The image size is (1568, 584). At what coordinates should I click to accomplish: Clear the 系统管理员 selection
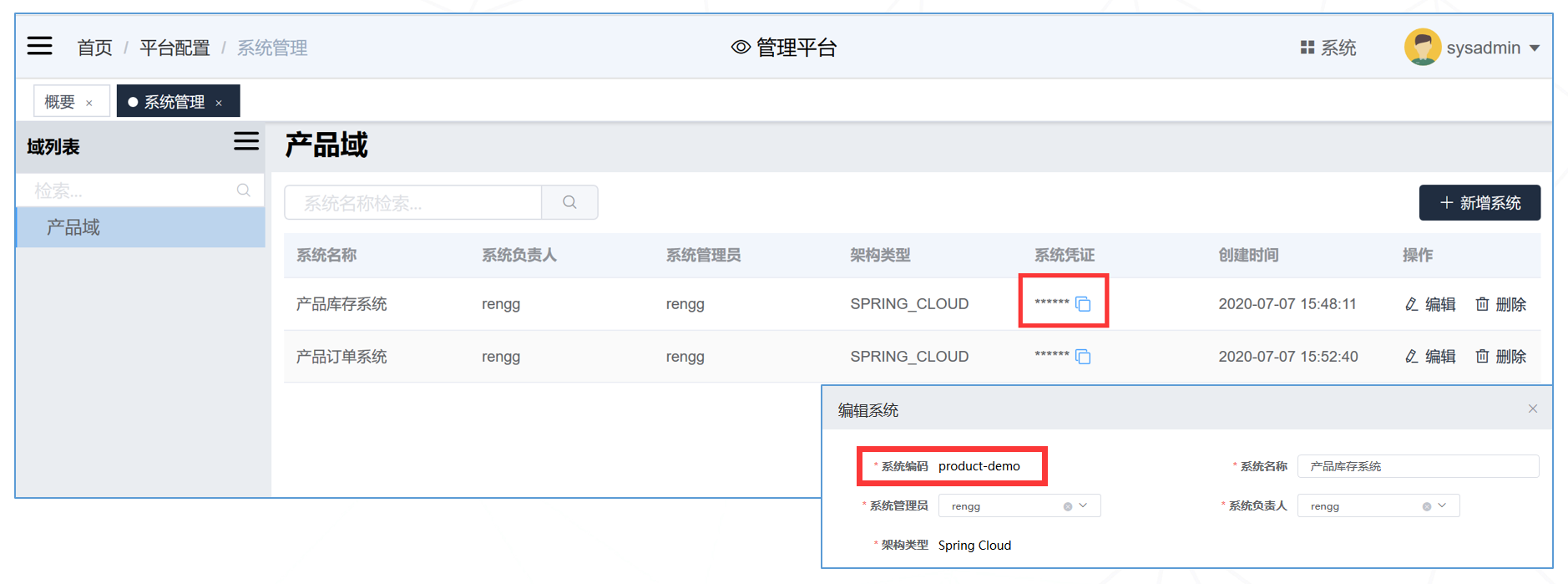(1067, 506)
